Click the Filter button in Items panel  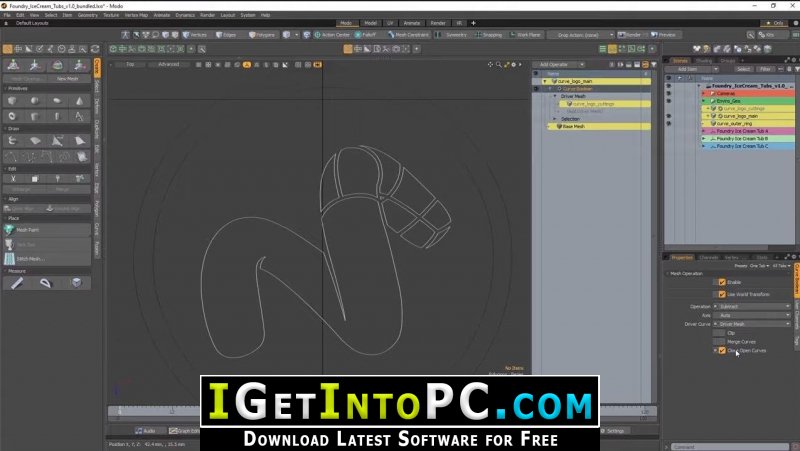764,69
